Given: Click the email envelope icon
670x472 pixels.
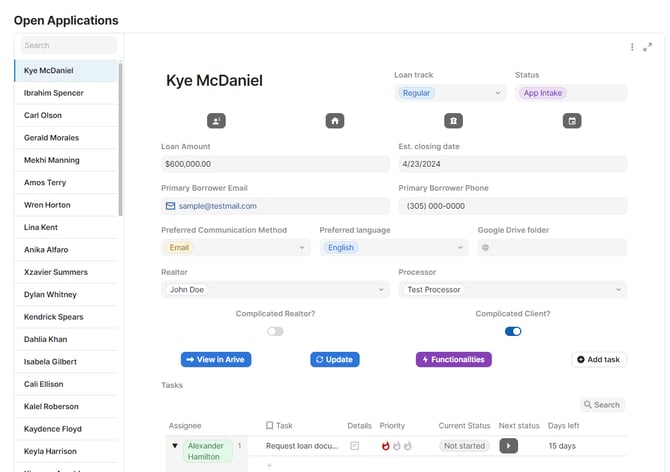Looking at the screenshot, I should pos(170,206).
